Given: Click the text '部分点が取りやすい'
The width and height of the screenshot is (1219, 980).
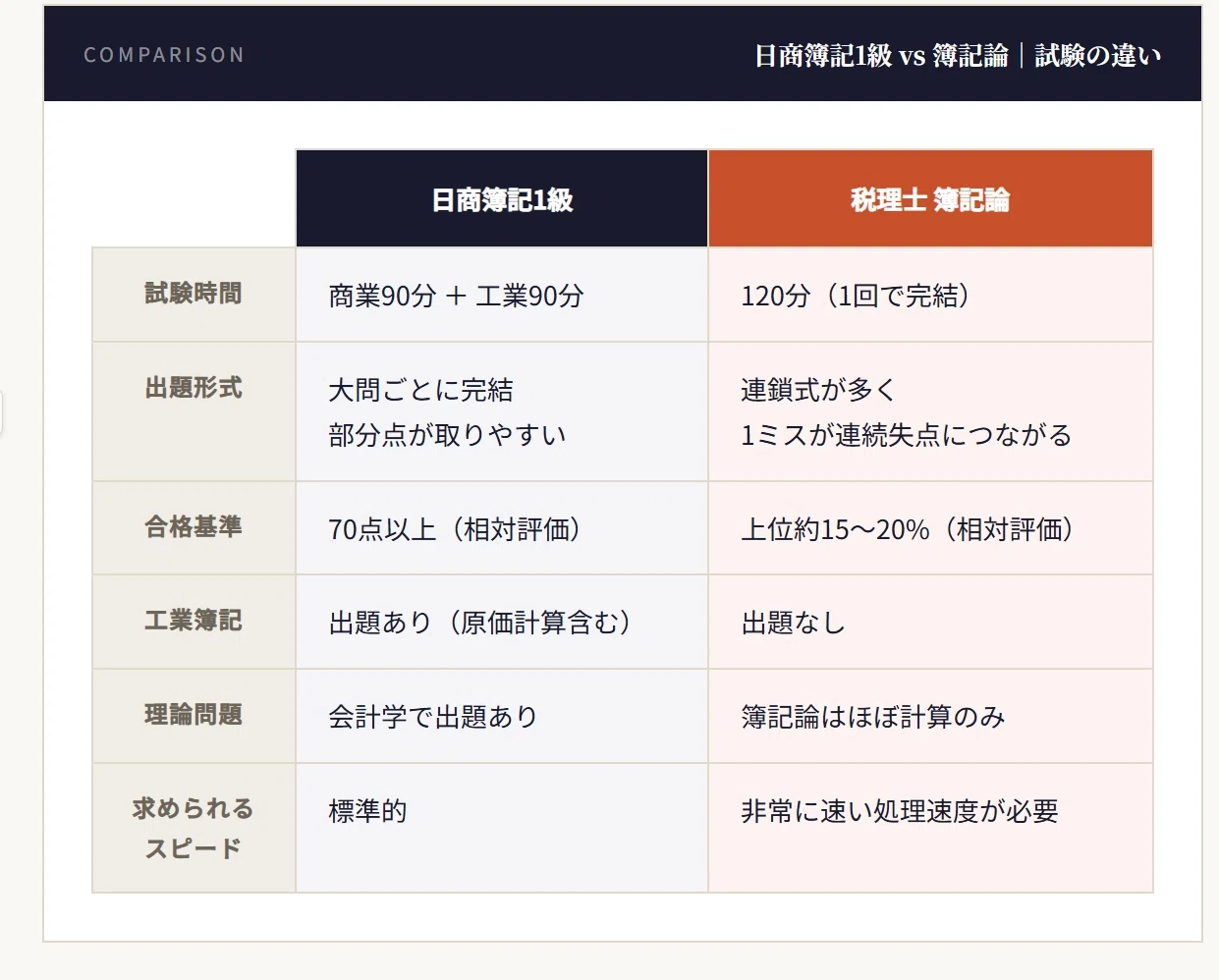Looking at the screenshot, I should coord(447,435).
